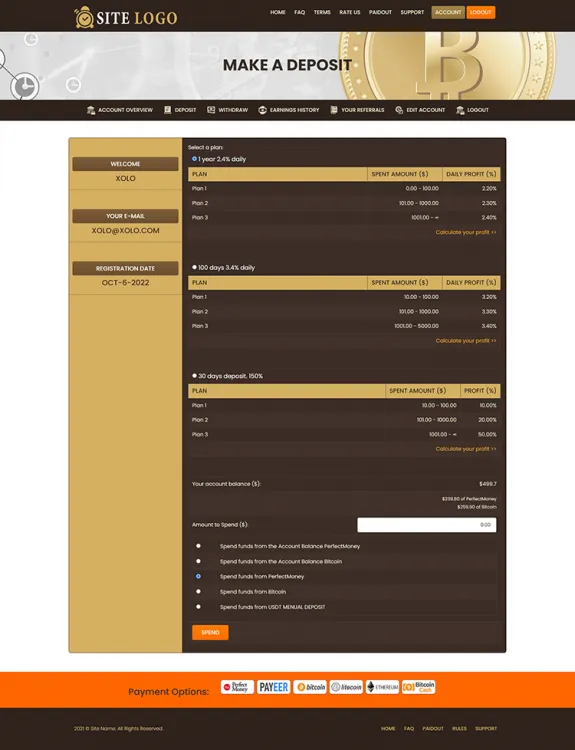The height and width of the screenshot is (750, 575).
Task: Click Calculate your profit under 100 days plan
Action: pos(466,341)
